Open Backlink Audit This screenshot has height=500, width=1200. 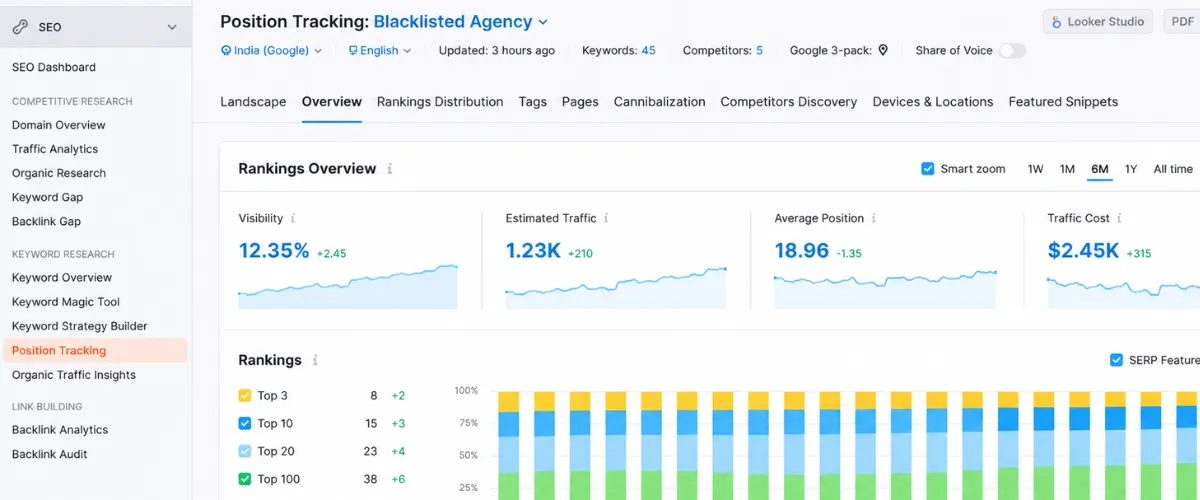tap(50, 454)
